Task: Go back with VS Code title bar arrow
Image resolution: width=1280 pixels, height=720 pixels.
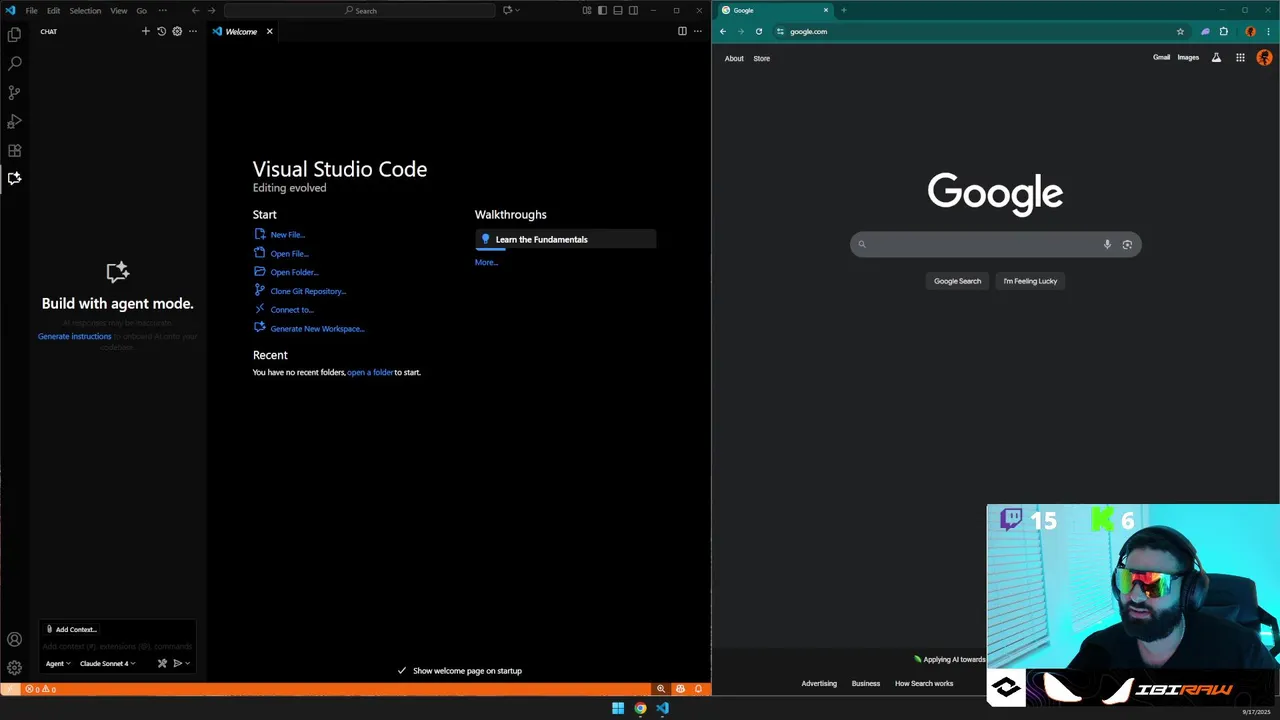Action: [195, 10]
